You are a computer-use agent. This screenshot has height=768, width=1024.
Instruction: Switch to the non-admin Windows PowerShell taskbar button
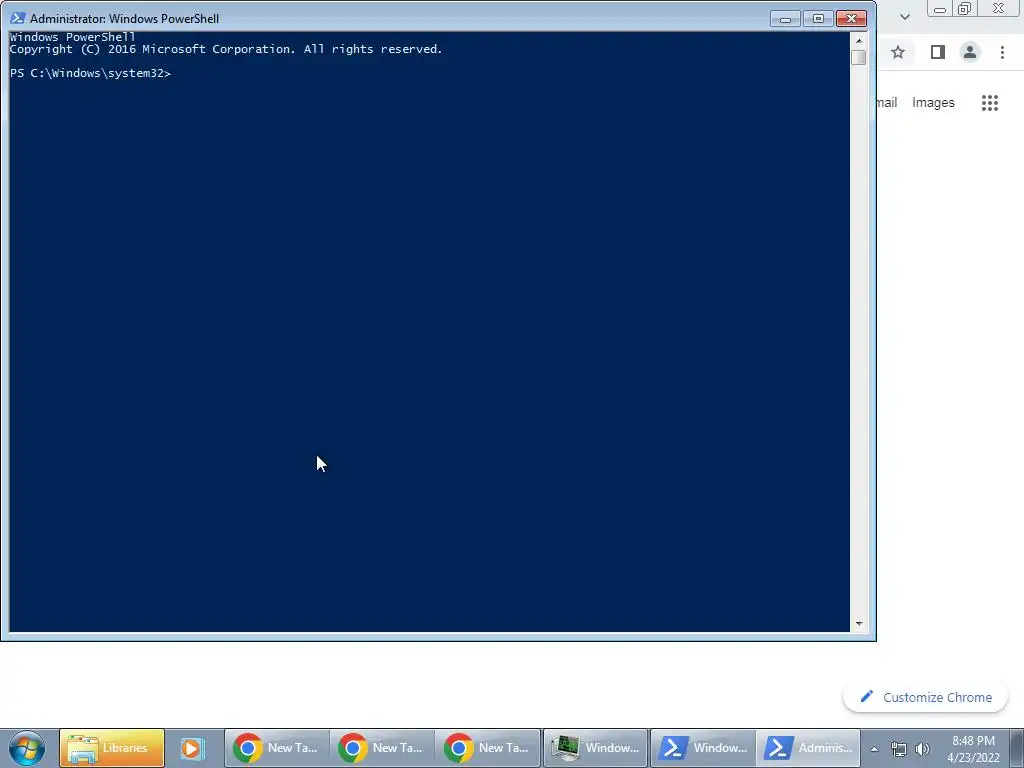703,748
